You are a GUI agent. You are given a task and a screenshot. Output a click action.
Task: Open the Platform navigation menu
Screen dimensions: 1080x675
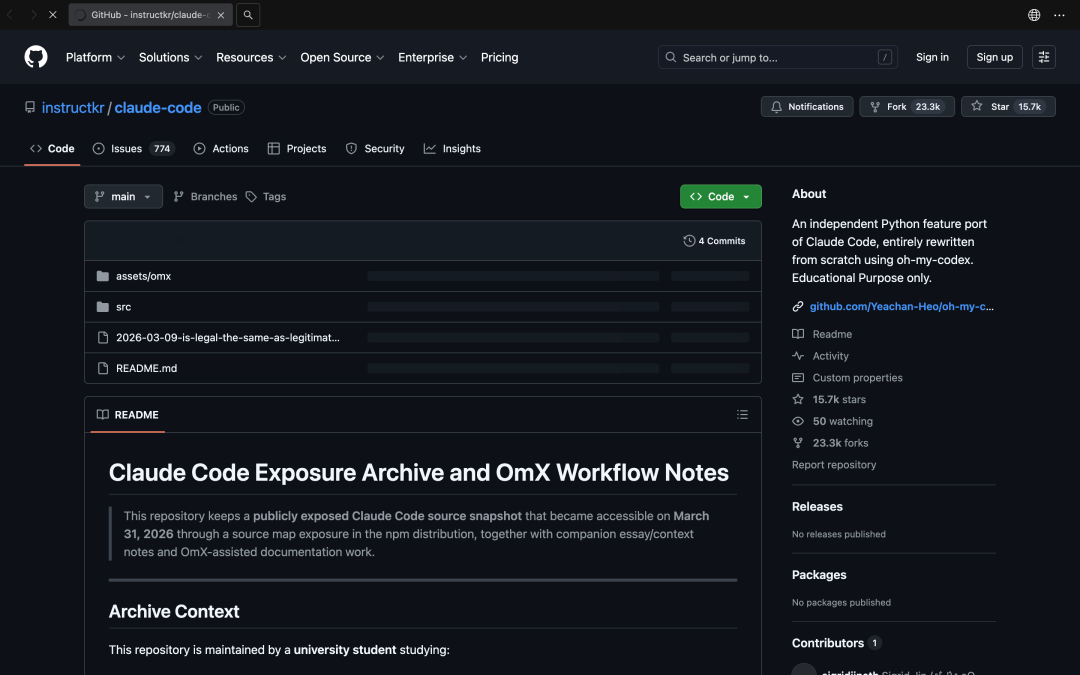[x=95, y=57]
